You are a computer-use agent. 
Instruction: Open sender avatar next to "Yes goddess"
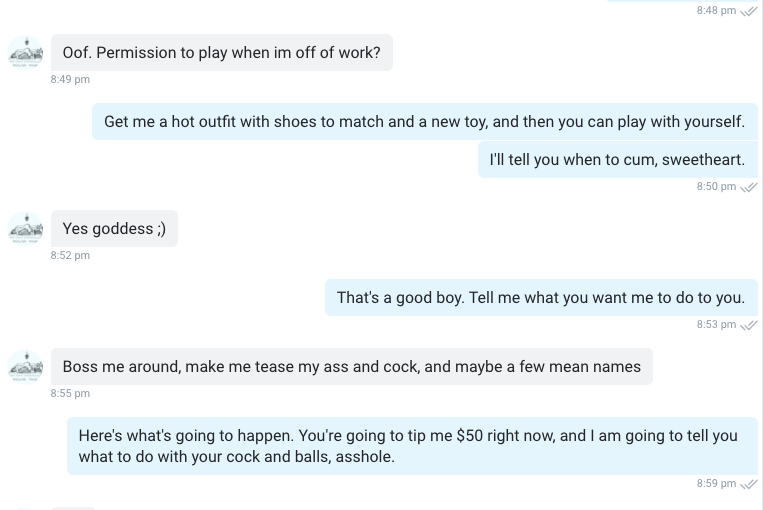[25, 229]
